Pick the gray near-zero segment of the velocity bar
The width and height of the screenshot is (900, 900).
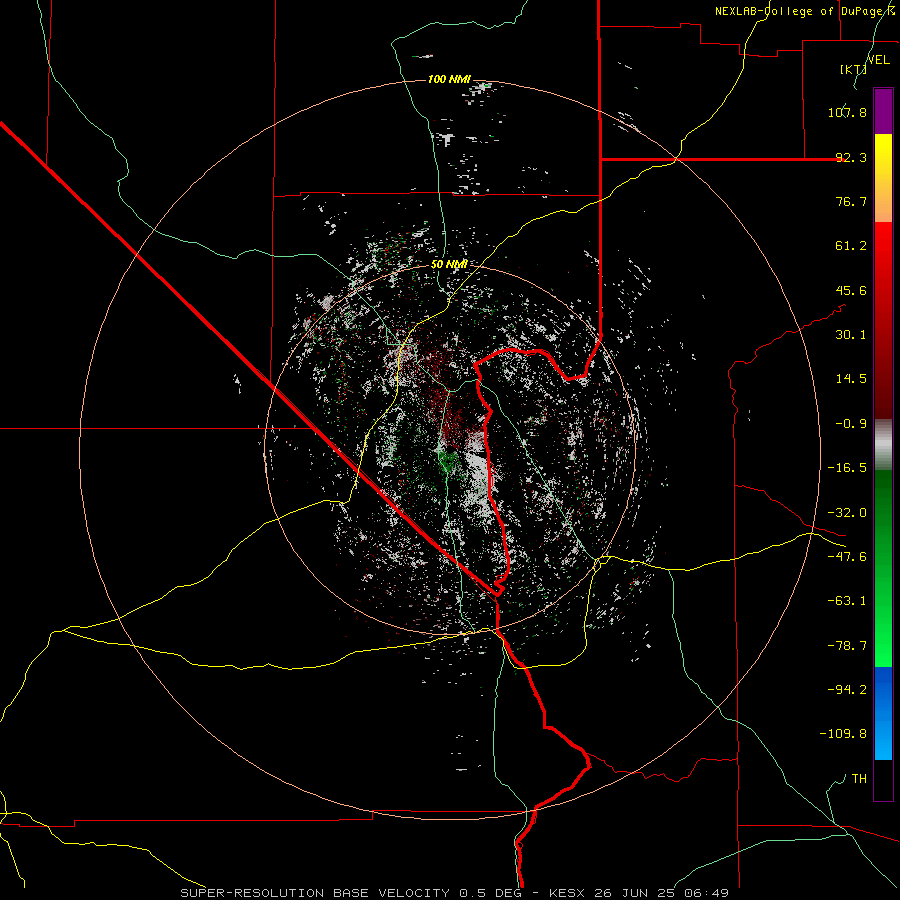point(883,444)
